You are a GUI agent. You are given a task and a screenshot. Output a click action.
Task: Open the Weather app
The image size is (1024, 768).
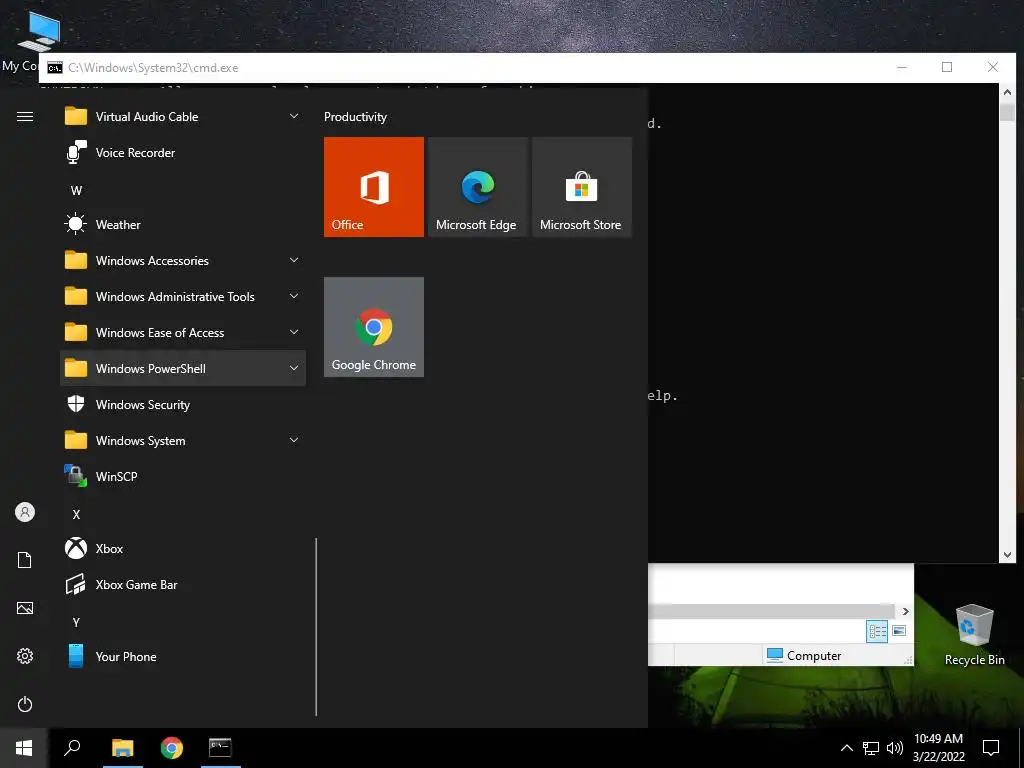182,225
